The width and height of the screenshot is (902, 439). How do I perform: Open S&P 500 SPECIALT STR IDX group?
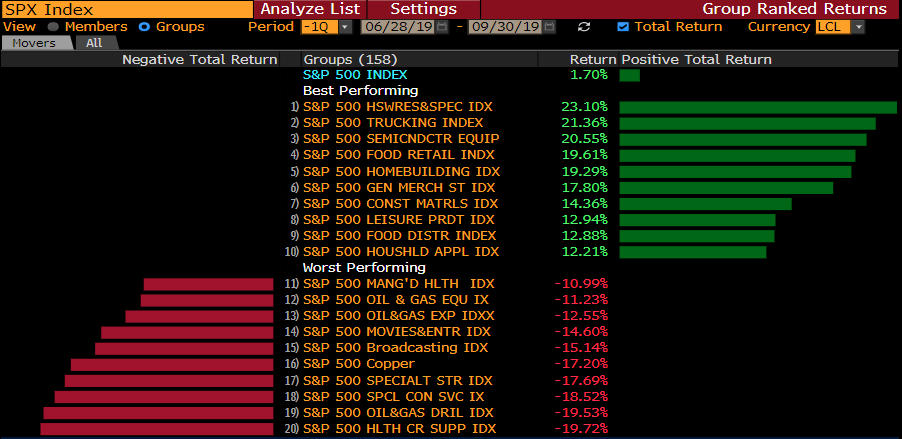398,381
